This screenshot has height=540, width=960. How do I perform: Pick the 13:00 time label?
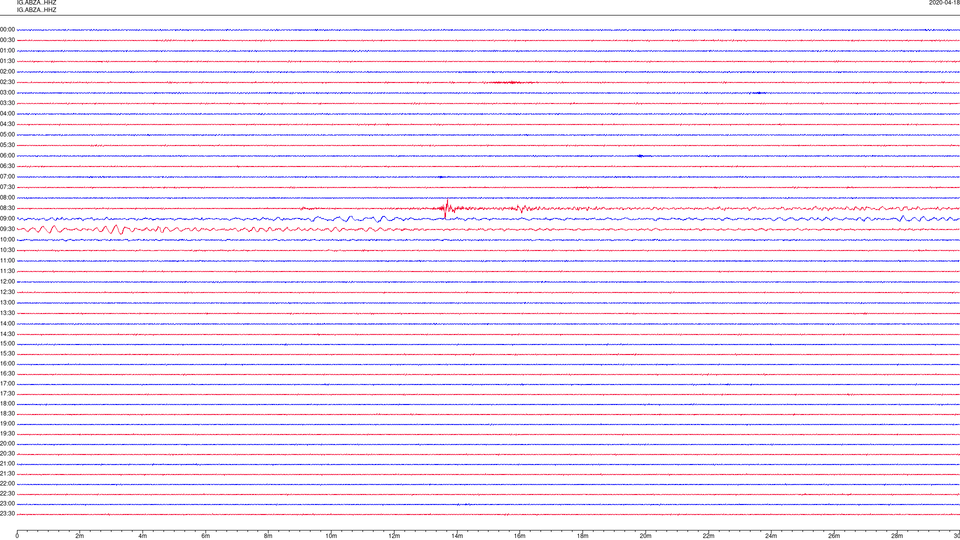7,302
